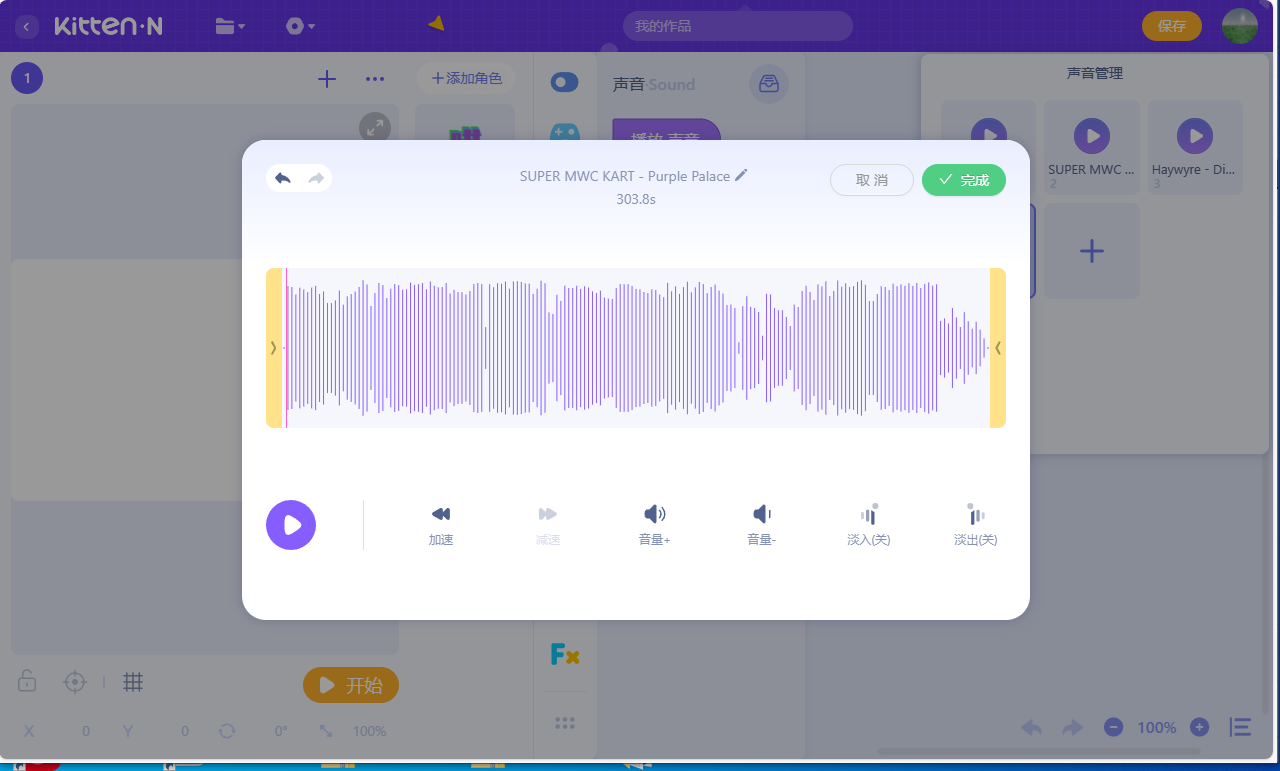Speed up the audio with 加速
This screenshot has height=771, width=1280.
(x=441, y=525)
